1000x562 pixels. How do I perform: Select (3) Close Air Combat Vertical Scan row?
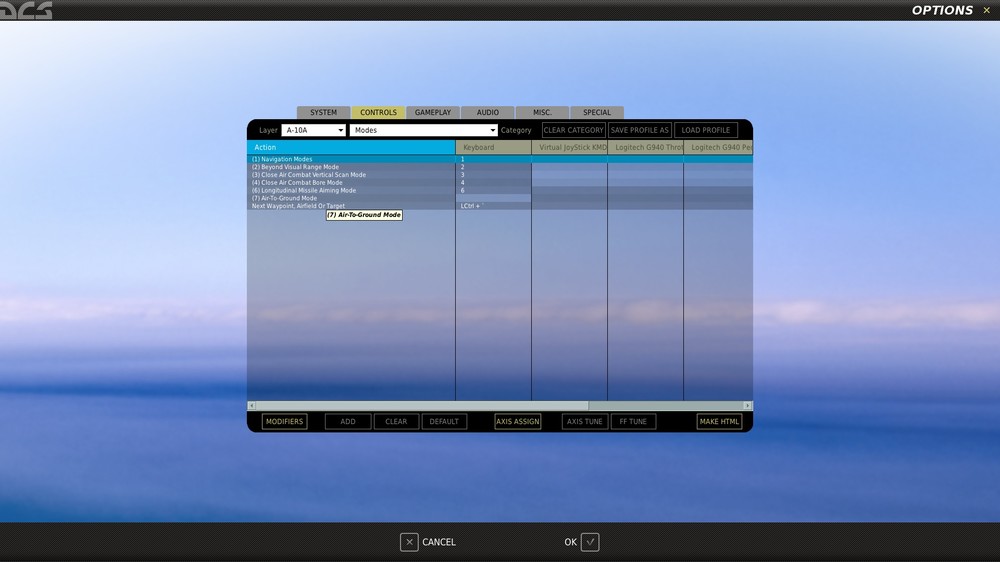[351, 175]
